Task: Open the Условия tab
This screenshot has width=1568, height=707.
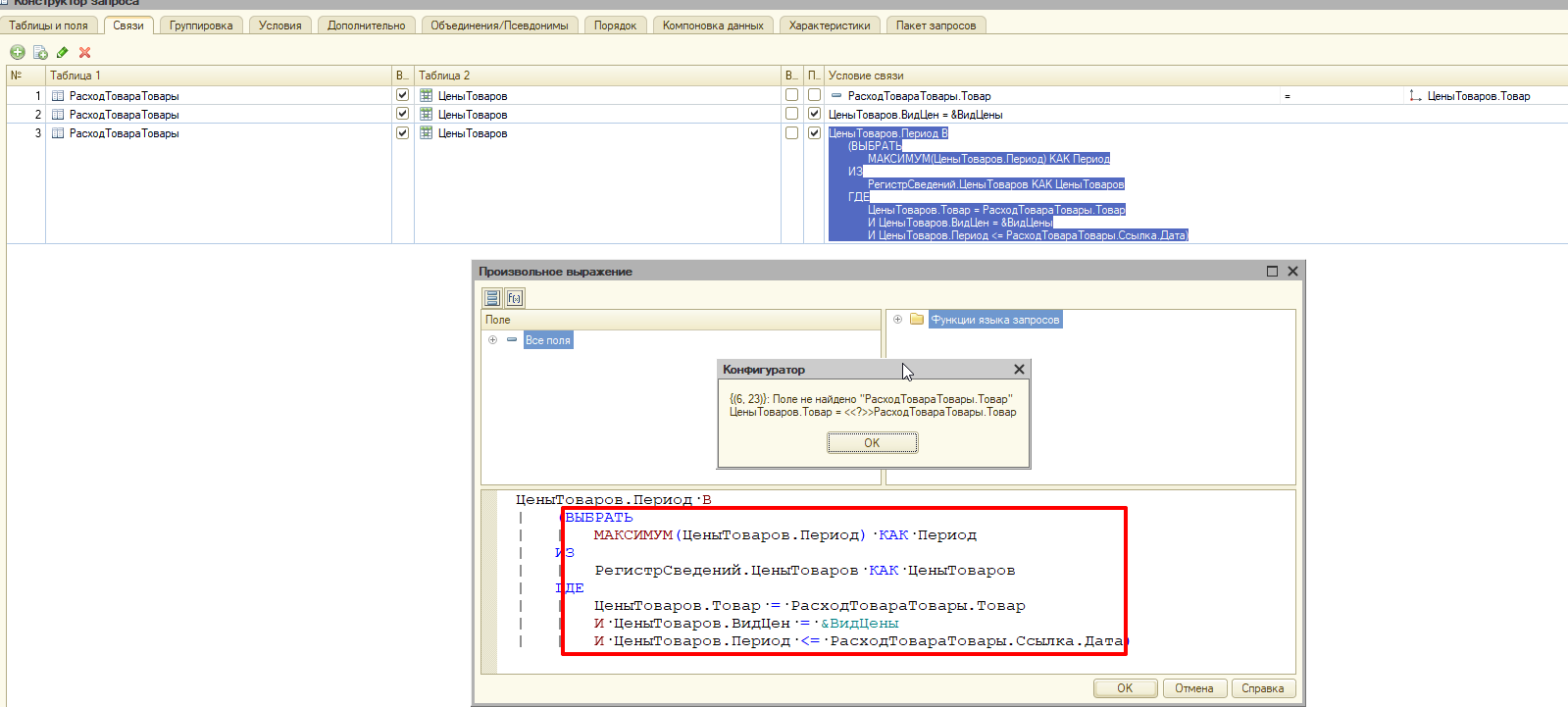Action: 280,25
